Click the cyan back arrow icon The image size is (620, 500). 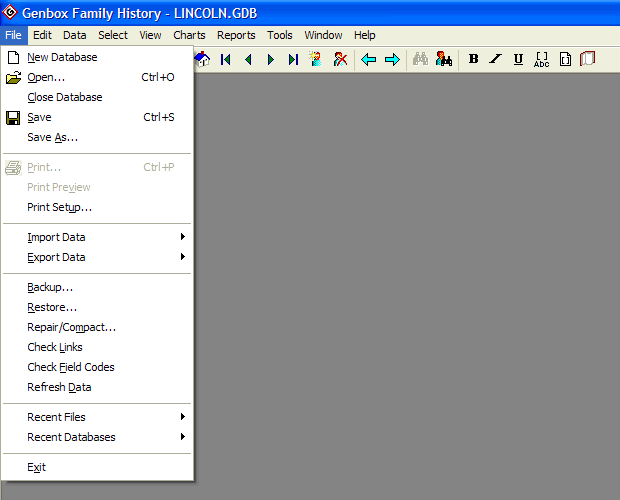click(x=369, y=60)
